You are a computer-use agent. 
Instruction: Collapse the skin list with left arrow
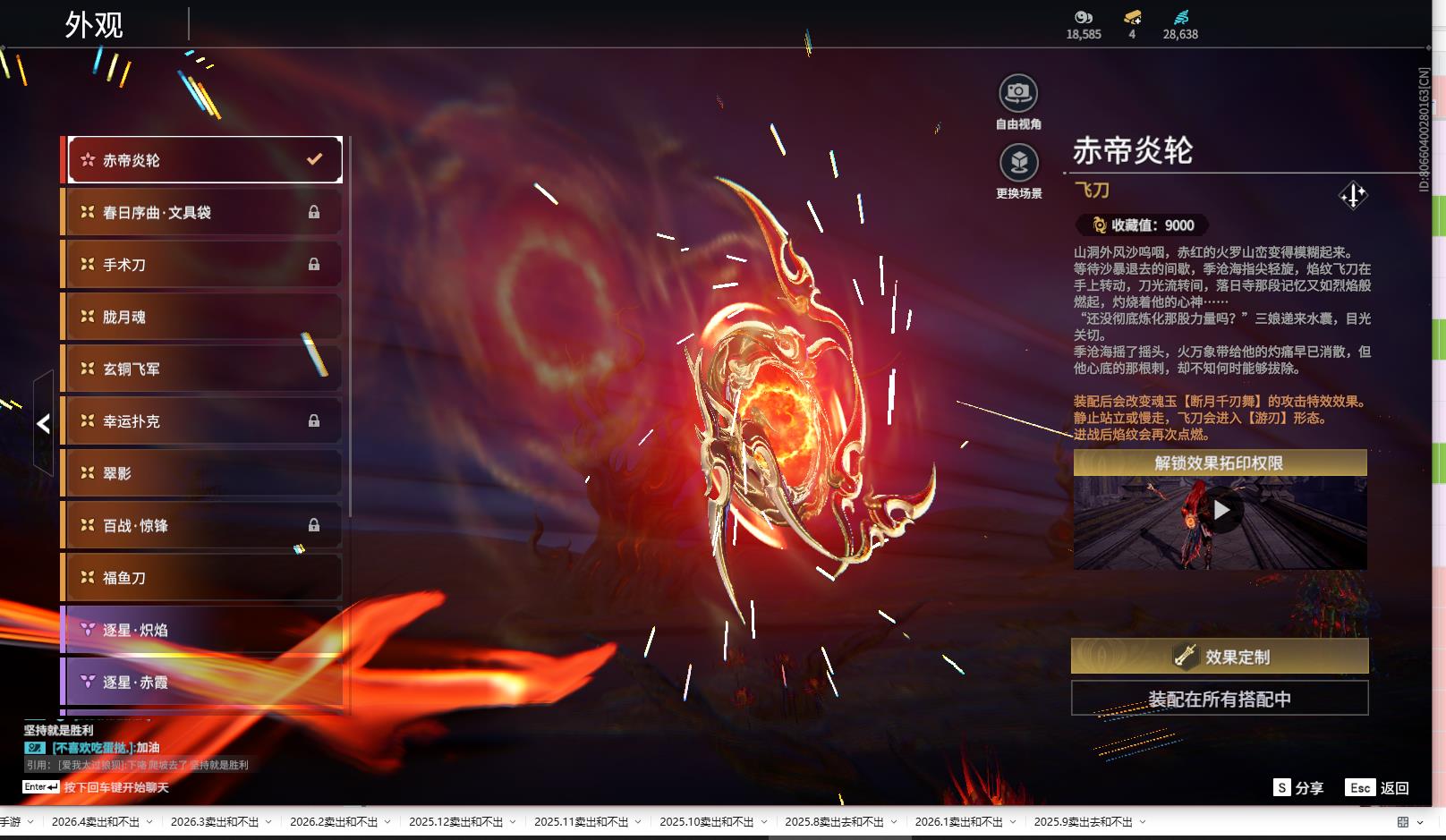coord(43,423)
